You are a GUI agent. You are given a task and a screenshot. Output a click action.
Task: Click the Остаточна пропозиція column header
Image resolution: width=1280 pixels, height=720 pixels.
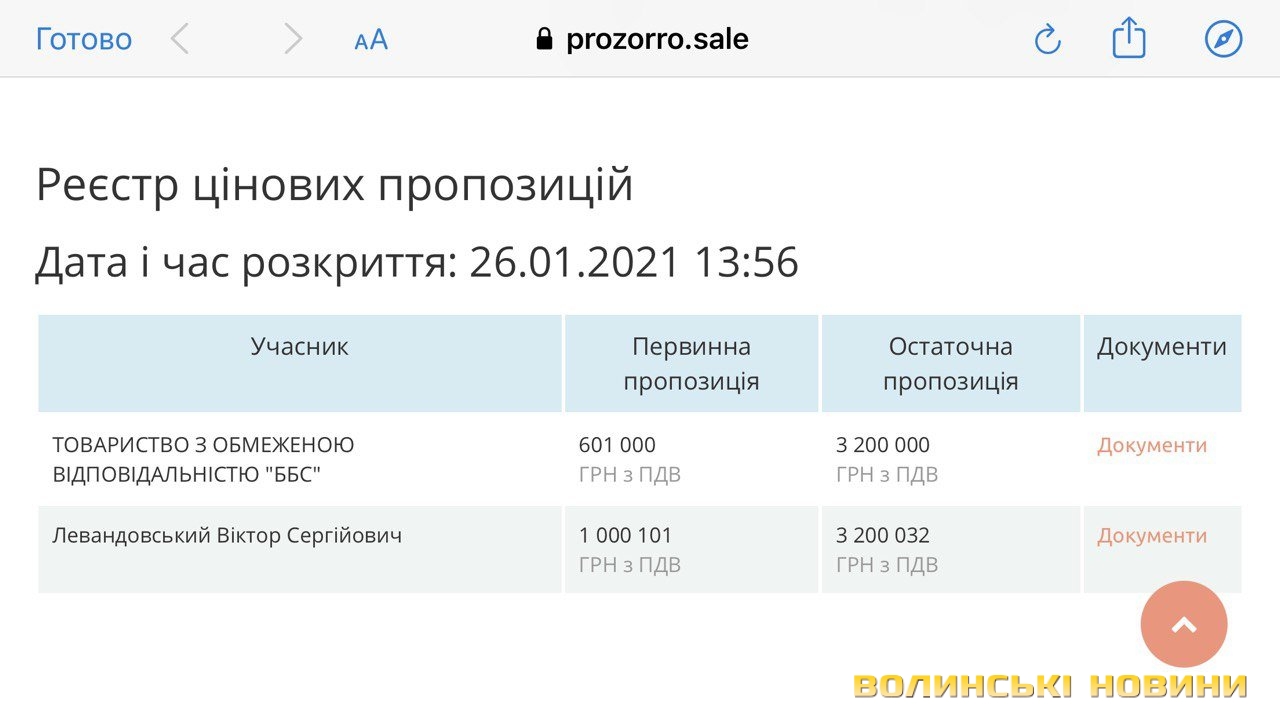click(950, 364)
